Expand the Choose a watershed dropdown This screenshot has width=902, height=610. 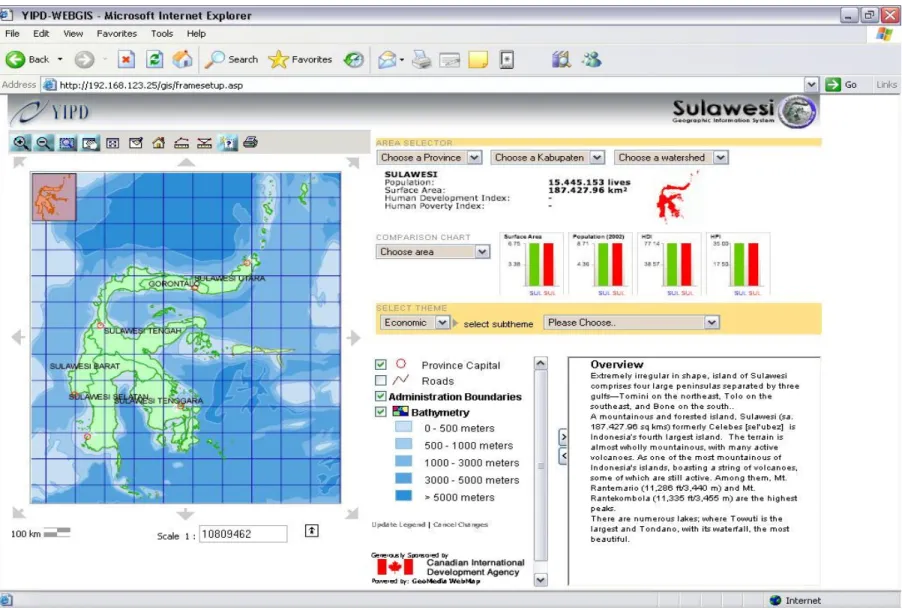coord(671,157)
